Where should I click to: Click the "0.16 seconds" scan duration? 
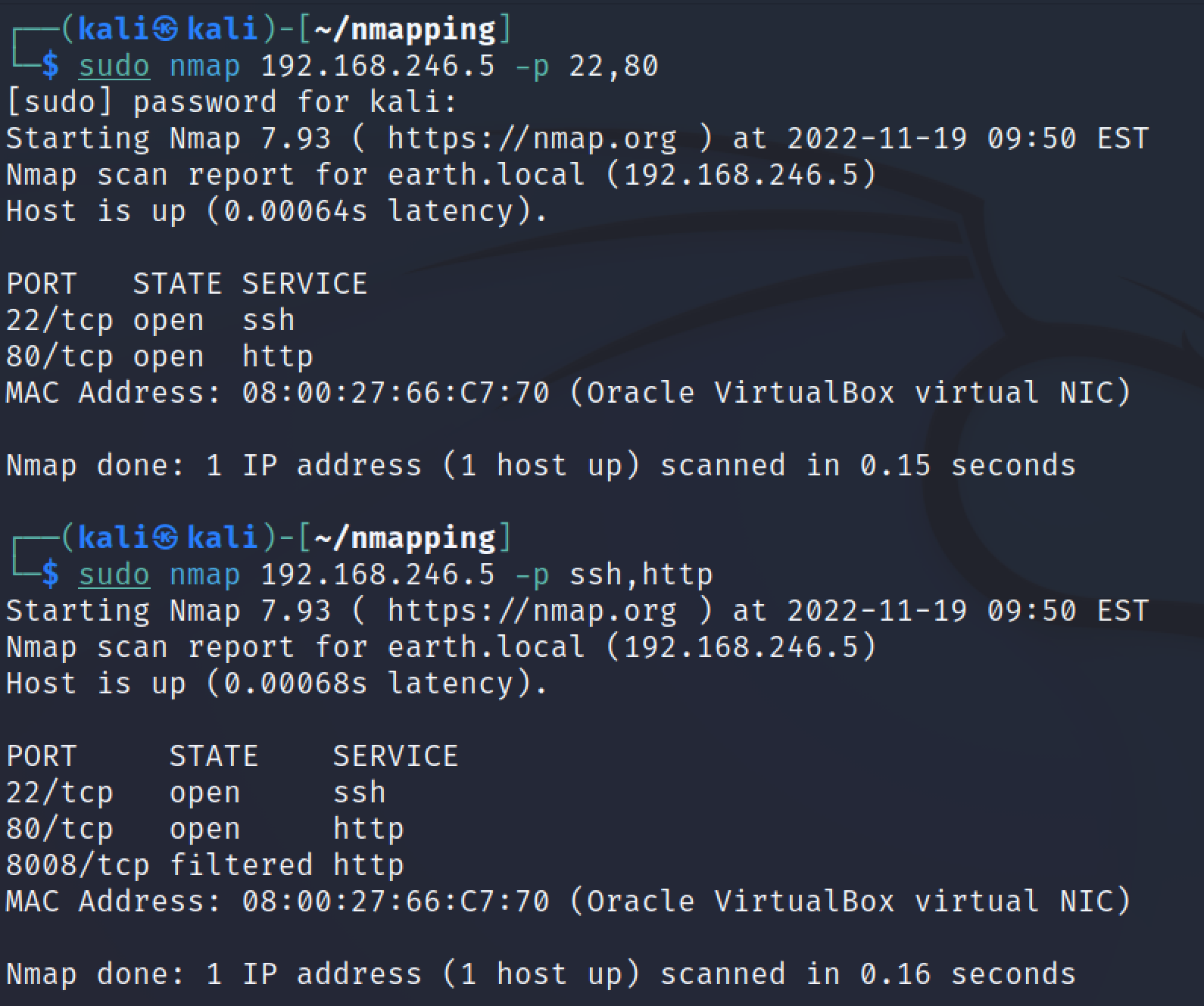[967, 974]
